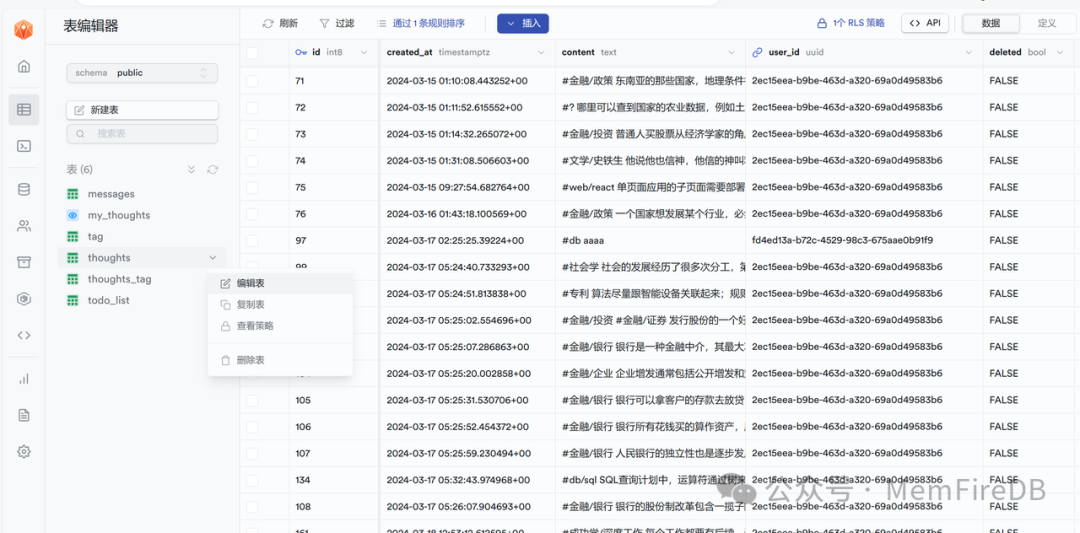The image size is (1080, 533).
Task: Click the 搜索表 search field
Action: 142,134
